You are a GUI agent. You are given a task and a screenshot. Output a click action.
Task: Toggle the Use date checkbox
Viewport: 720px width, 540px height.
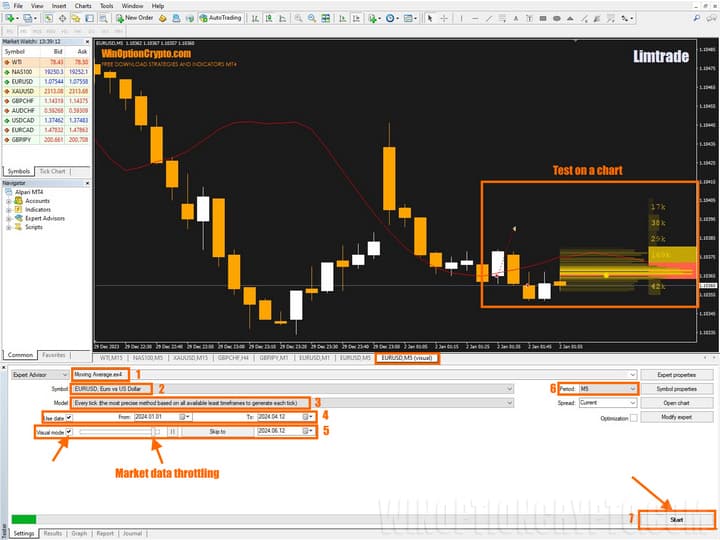69,417
